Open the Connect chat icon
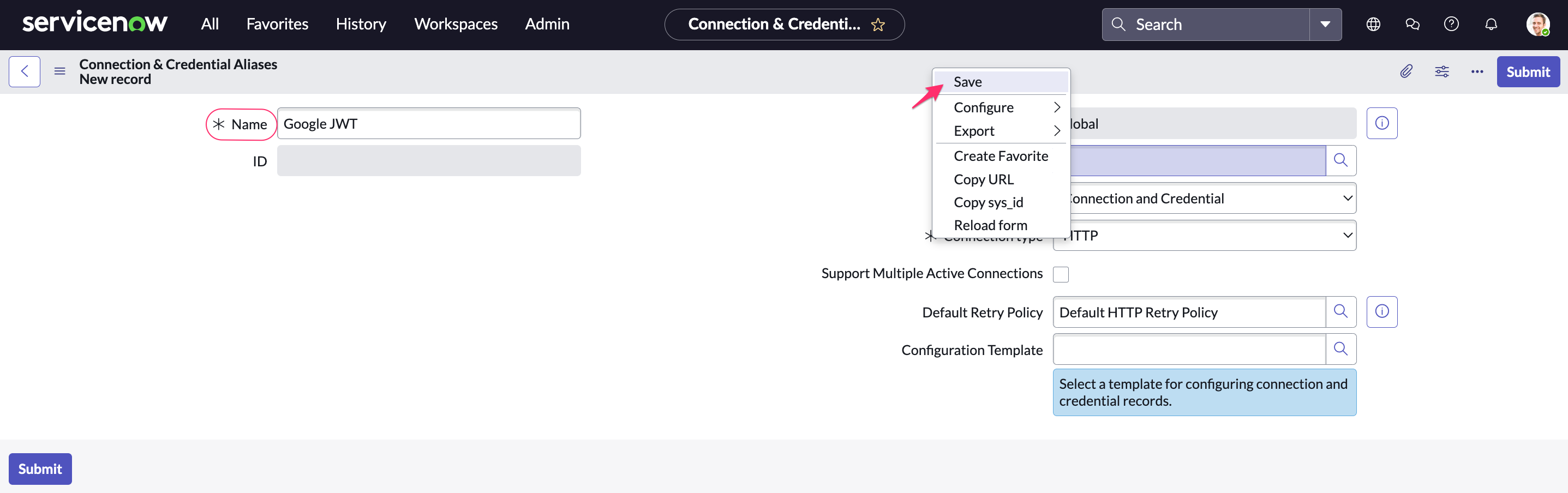 (1412, 24)
